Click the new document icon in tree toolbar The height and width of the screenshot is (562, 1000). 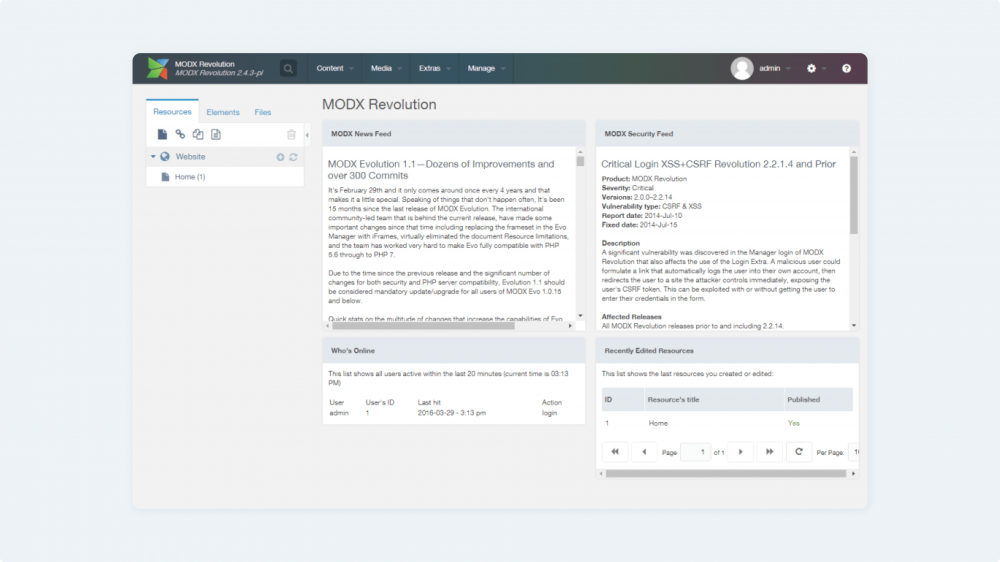[x=162, y=135]
